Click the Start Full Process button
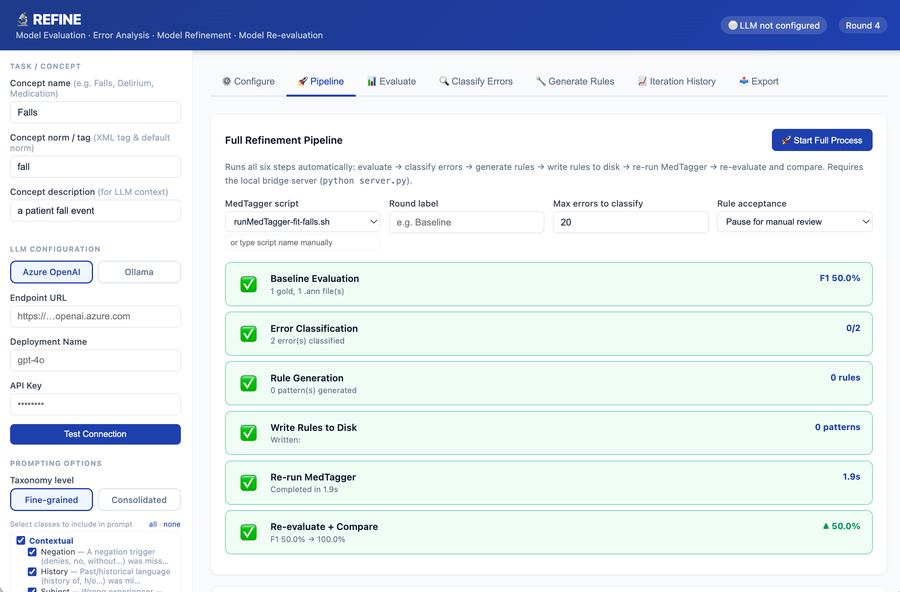Viewport: 900px width, 592px height. (x=822, y=140)
